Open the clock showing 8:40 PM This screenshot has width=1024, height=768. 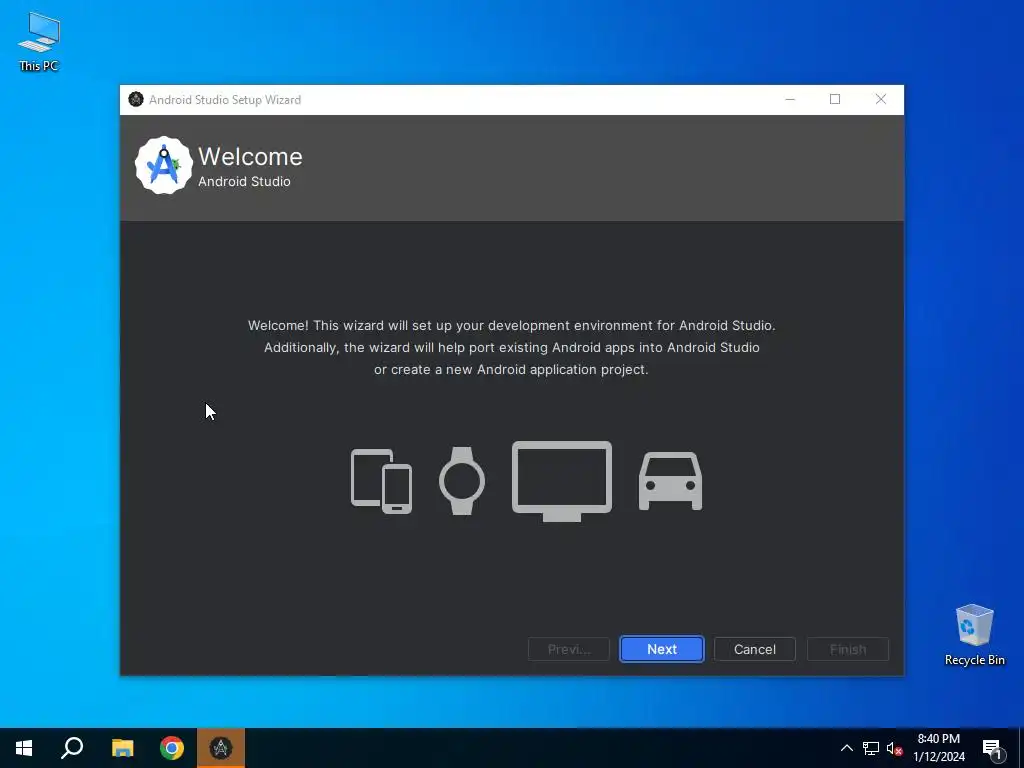tap(938, 748)
